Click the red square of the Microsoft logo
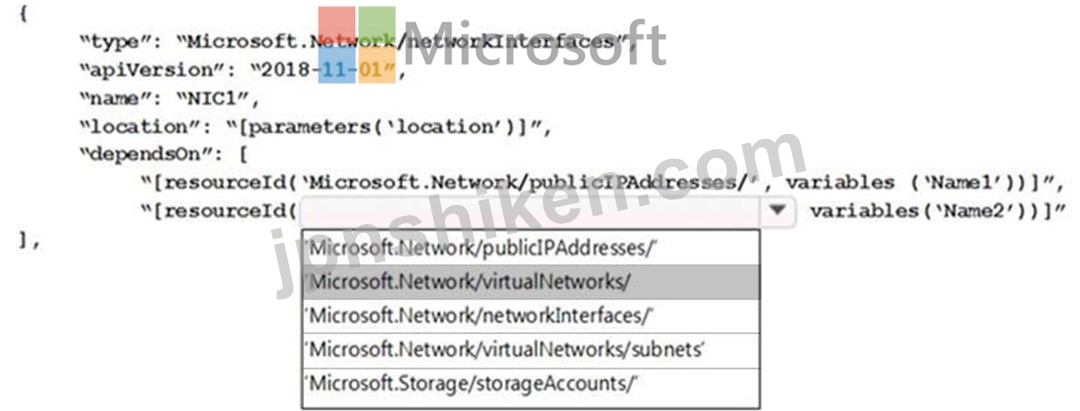 pos(337,25)
